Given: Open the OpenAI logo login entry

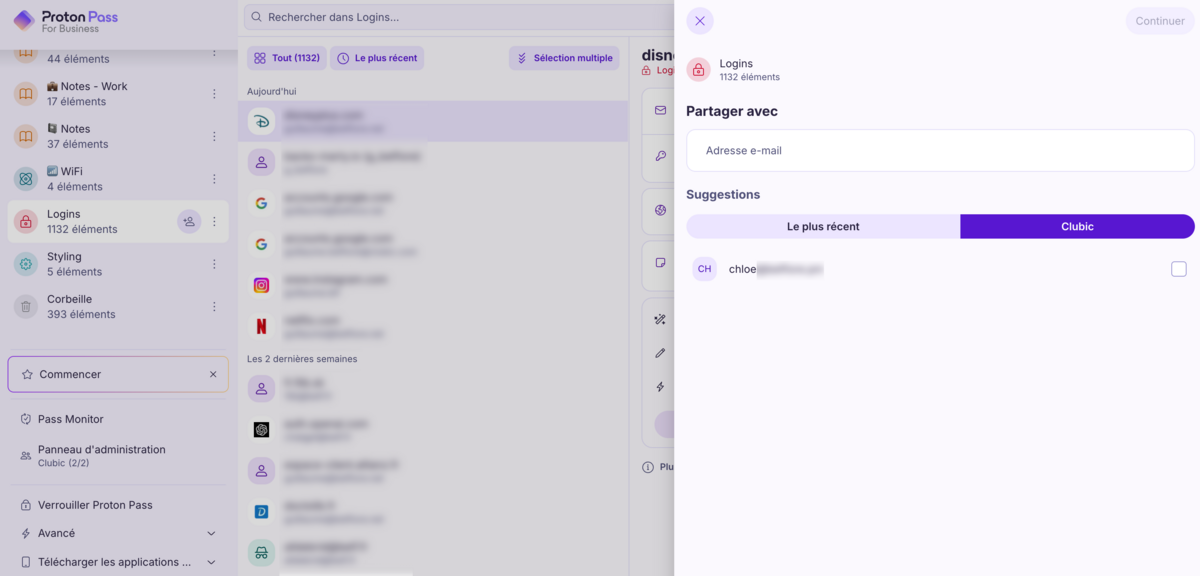Looking at the screenshot, I should (433, 429).
